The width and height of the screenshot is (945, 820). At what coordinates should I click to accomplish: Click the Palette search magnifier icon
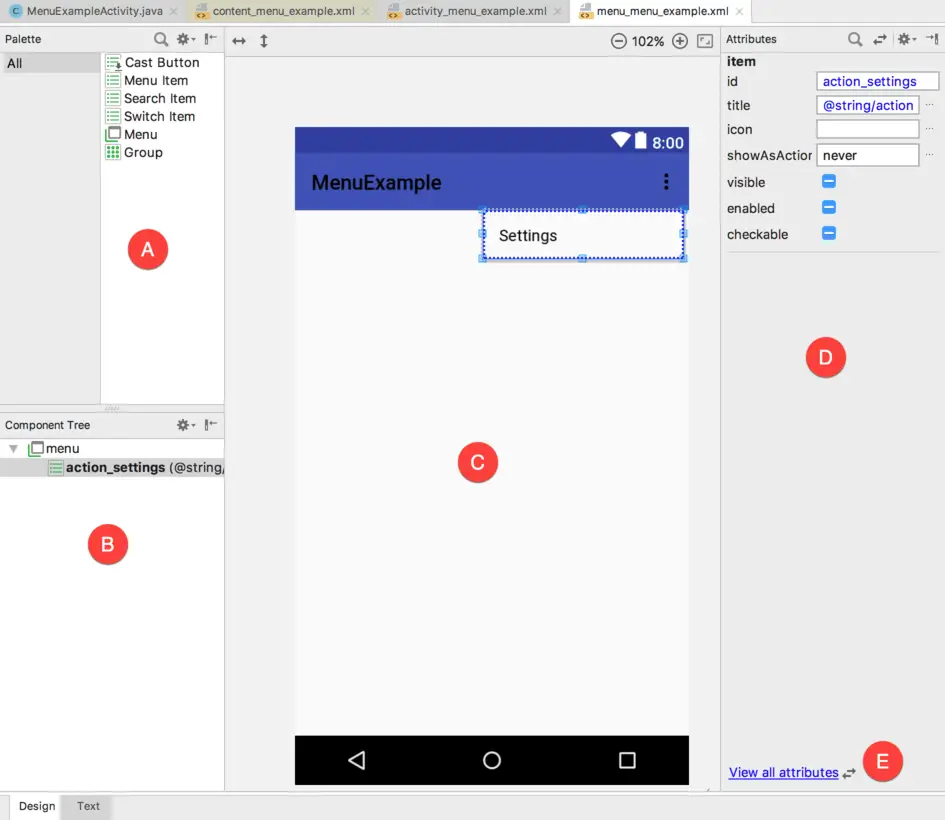[x=161, y=39]
